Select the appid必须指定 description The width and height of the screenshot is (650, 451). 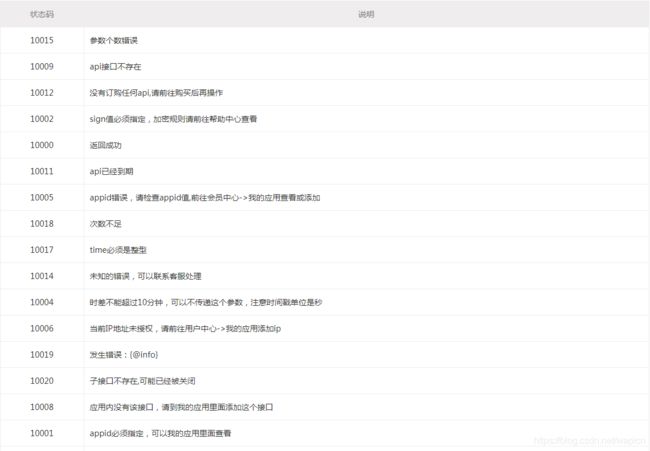coord(160,433)
